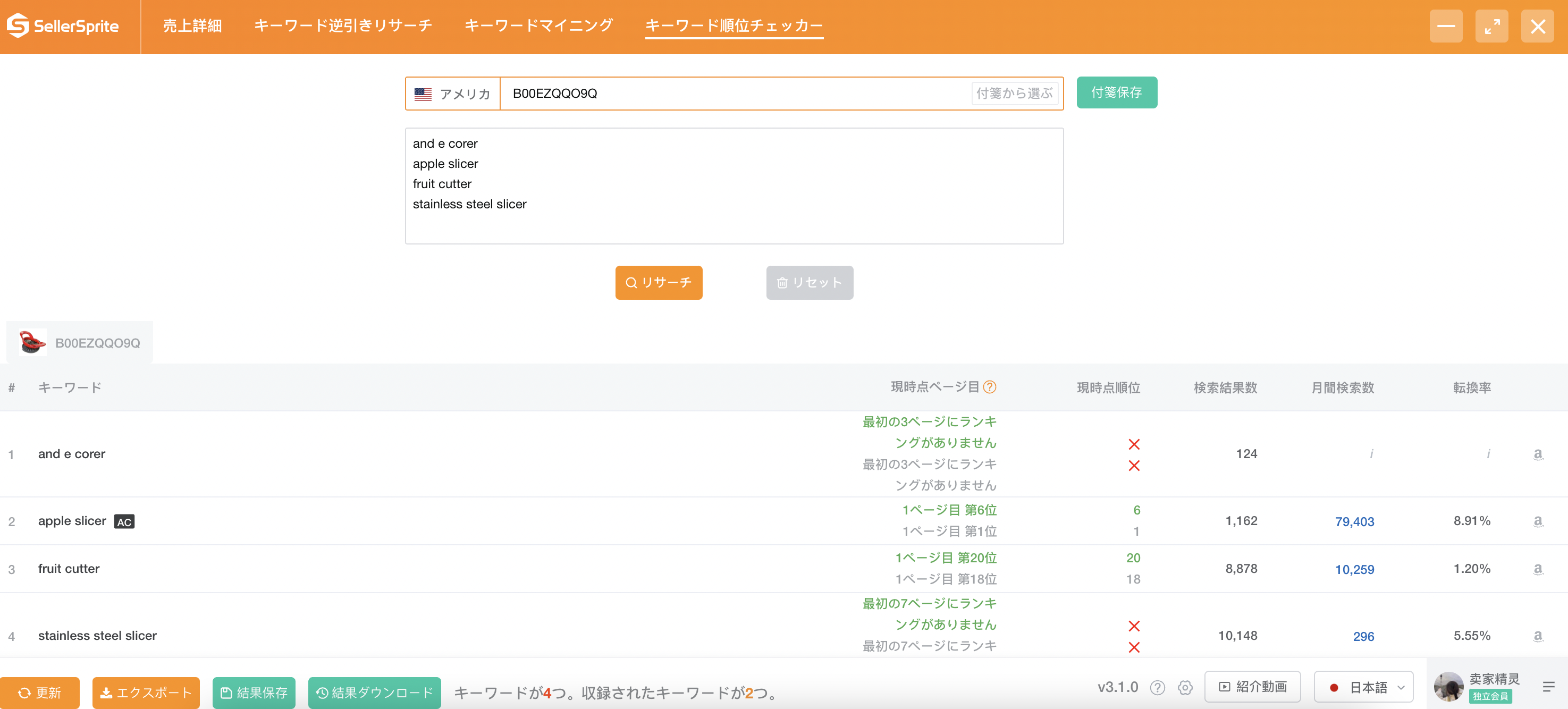
Task: Start search with the リサーチ button
Action: click(x=659, y=282)
